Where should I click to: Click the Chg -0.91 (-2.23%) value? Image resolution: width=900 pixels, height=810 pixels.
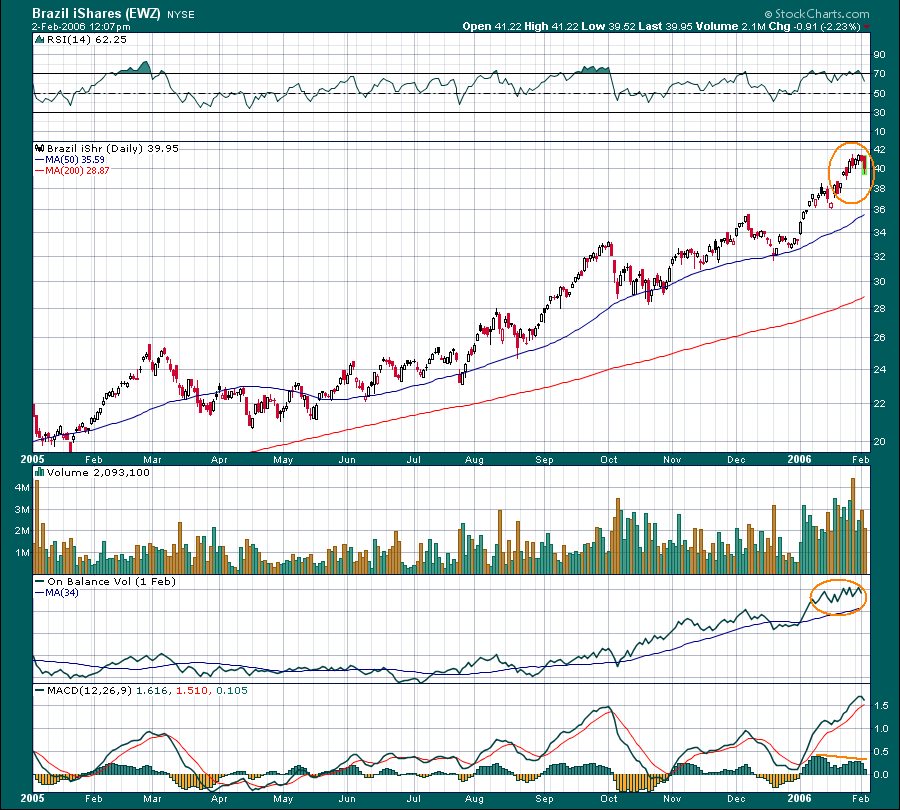tap(814, 26)
